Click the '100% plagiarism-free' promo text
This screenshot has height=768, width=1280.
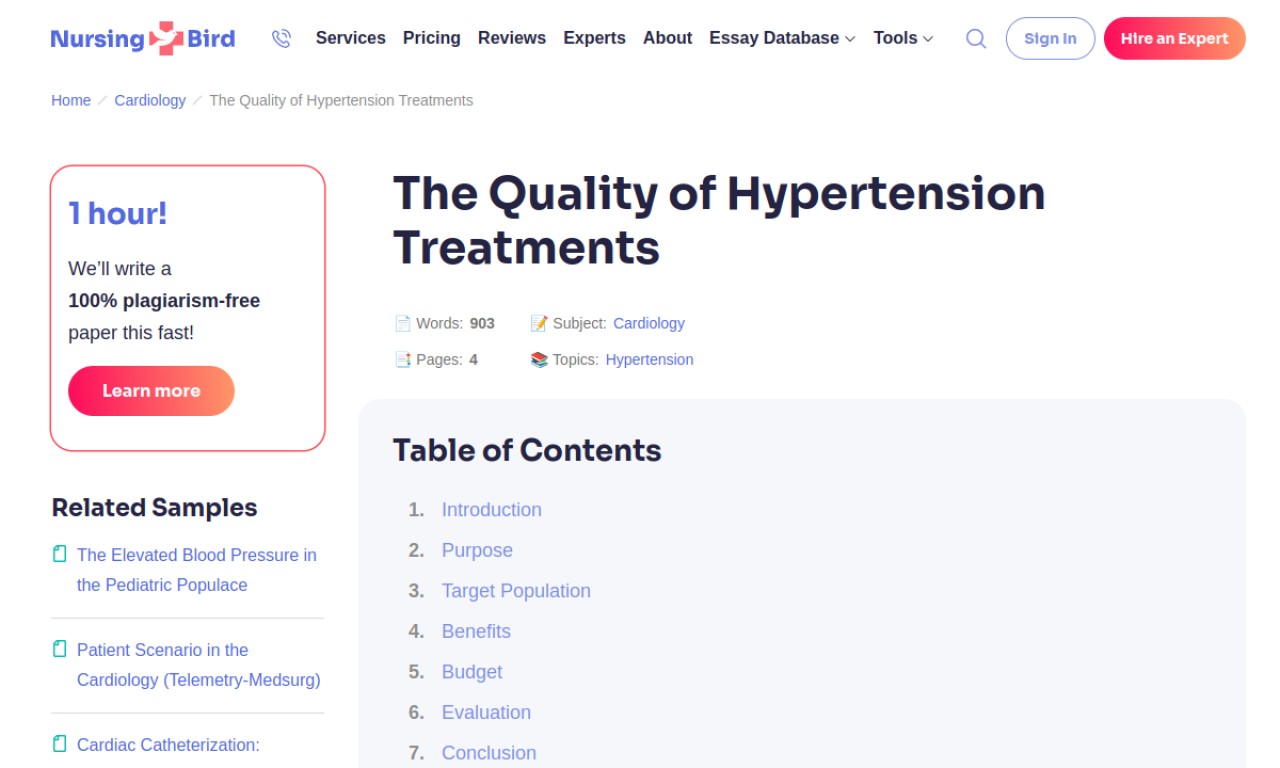(x=164, y=301)
